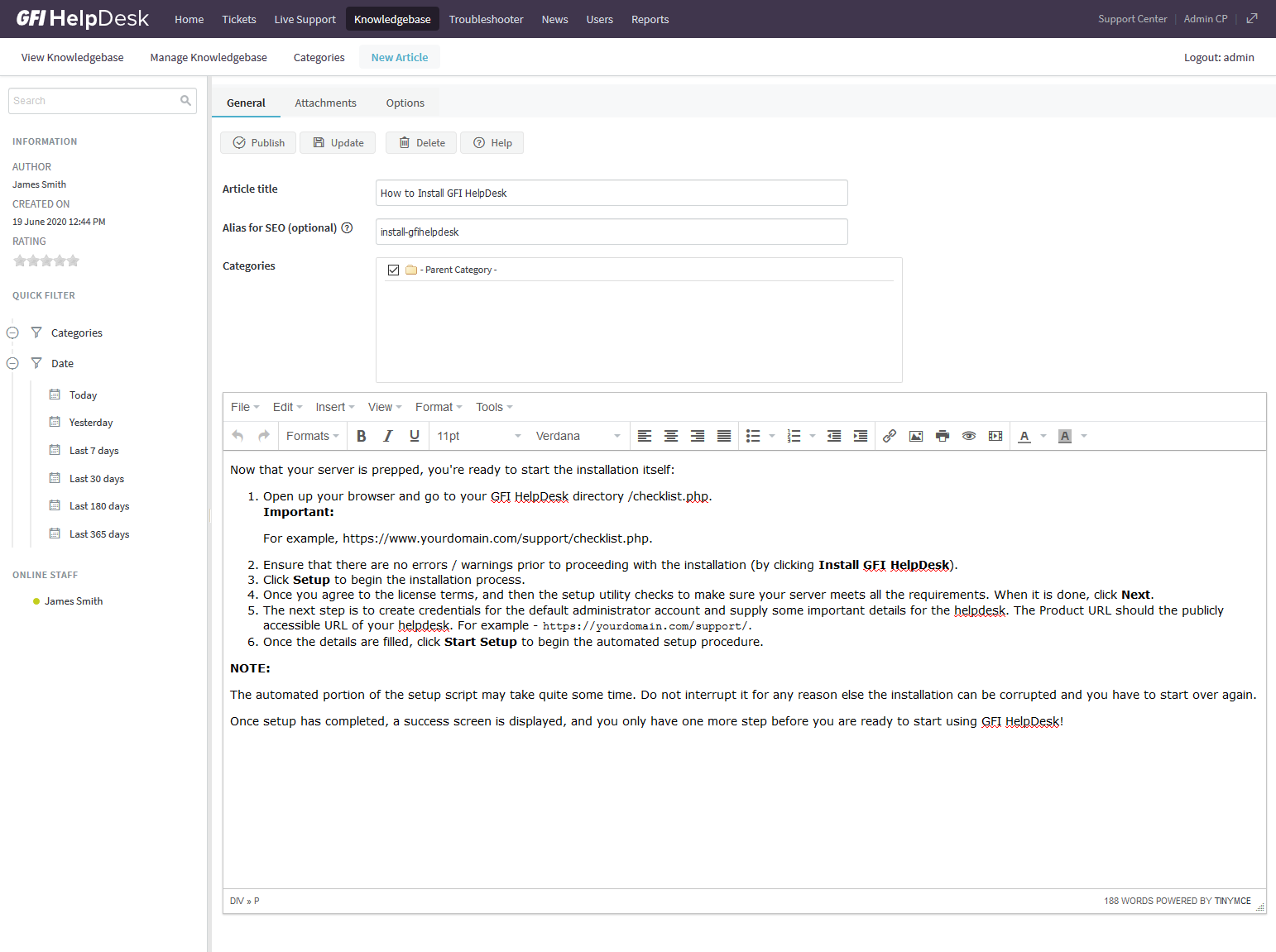Viewport: 1276px width, 952px height.
Task: Delete the article
Action: coord(422,142)
